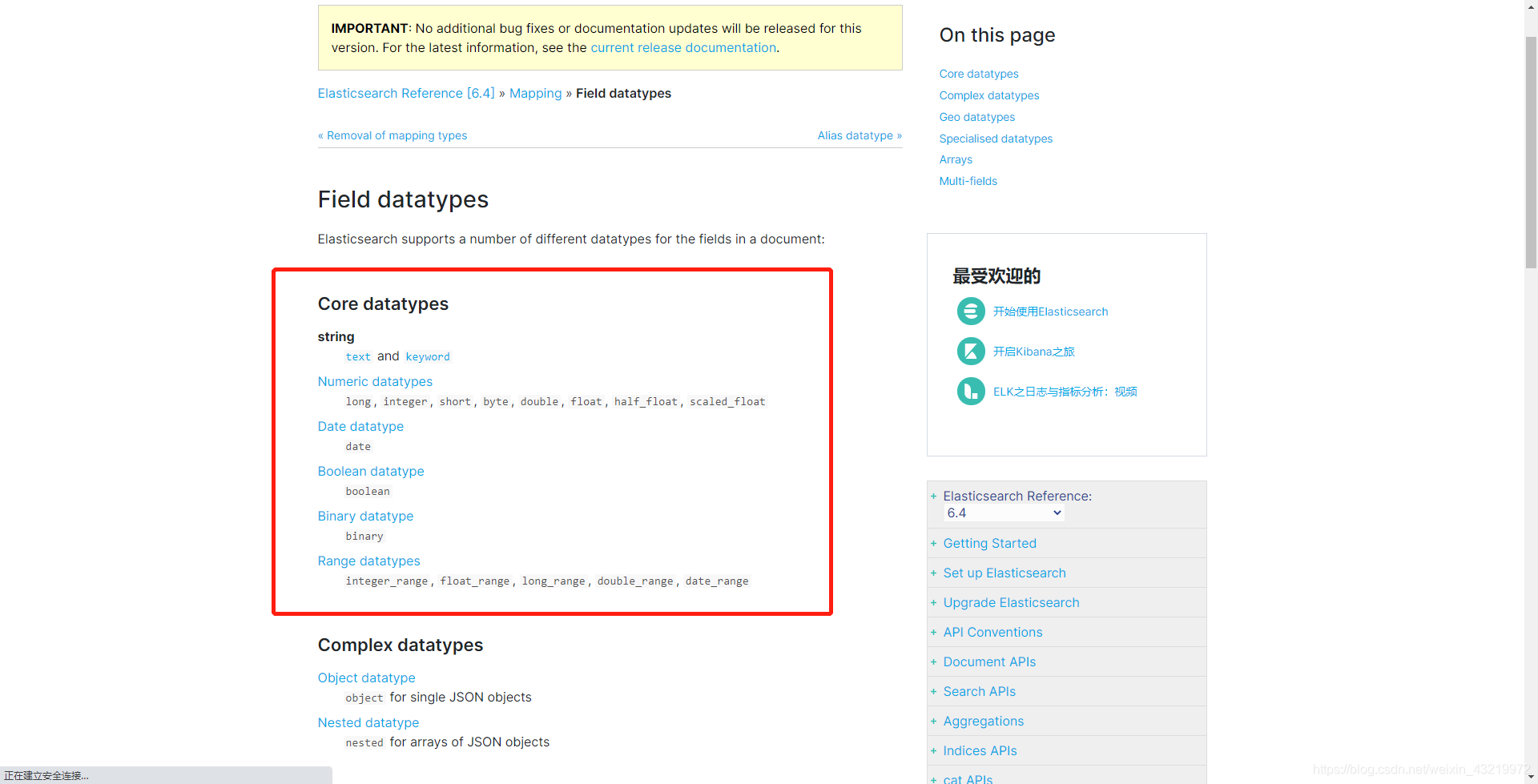The height and width of the screenshot is (784, 1538).
Task: Open the Range datatypes link
Action: point(368,561)
